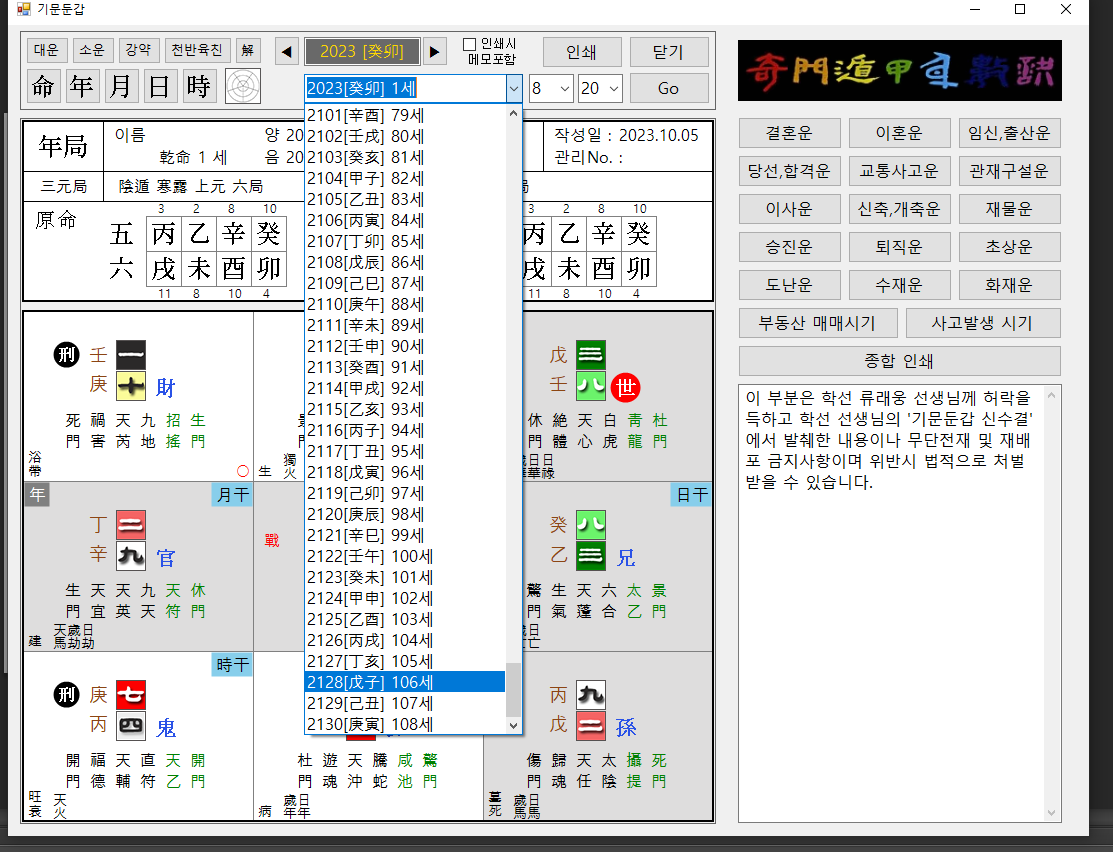
Task: Open 이사운 moving fortune
Action: click(x=789, y=209)
